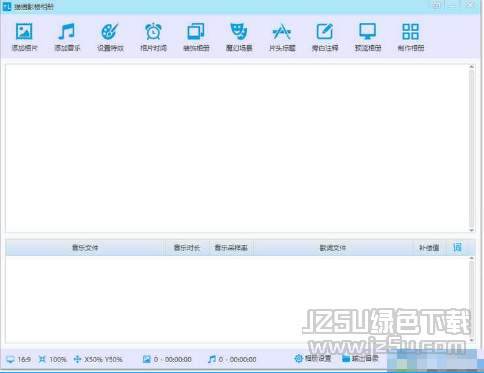Click the Lyrics File (歌词文件) column header
The image size is (484, 373).
click(x=333, y=248)
